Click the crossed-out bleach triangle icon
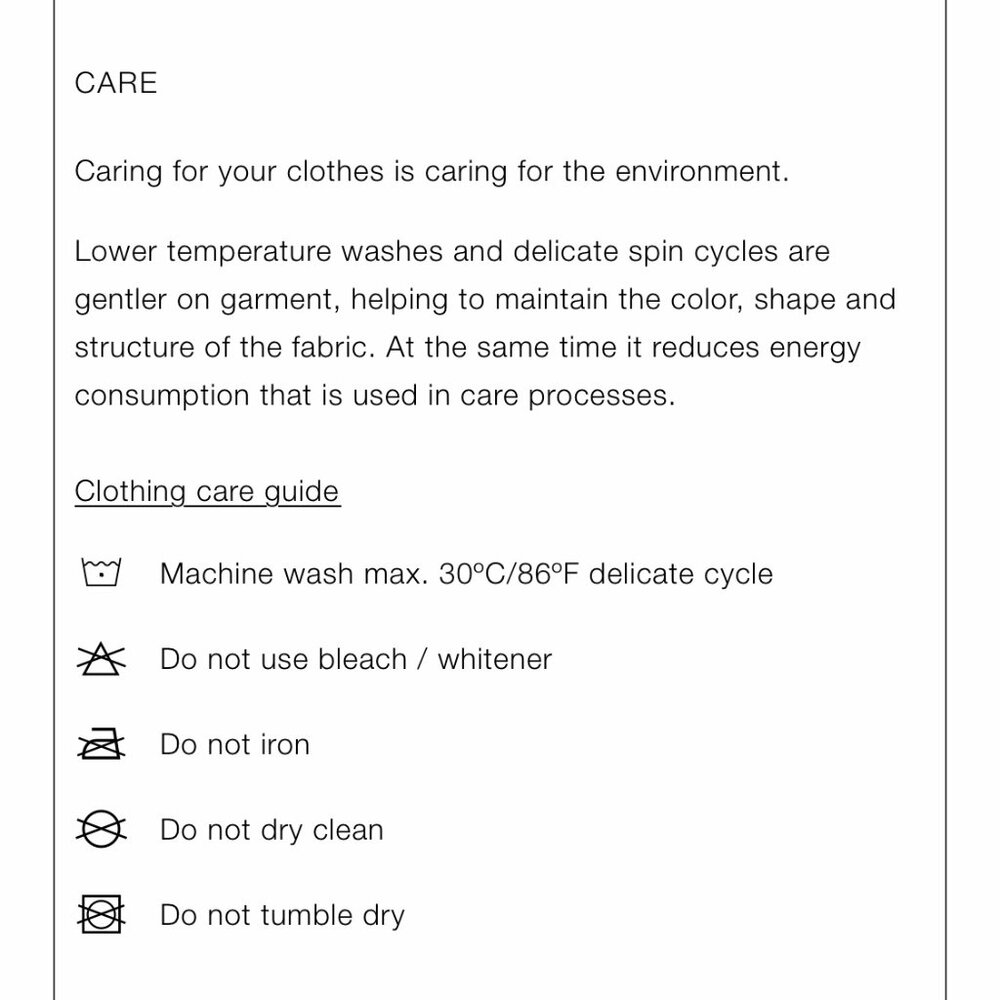Screen dimensions: 1000x1000 101,659
